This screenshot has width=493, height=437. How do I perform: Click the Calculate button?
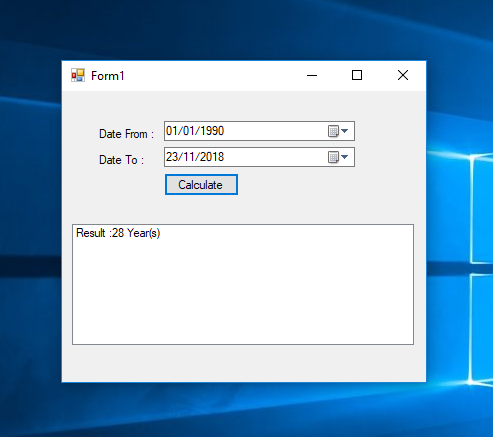pyautogui.click(x=201, y=184)
